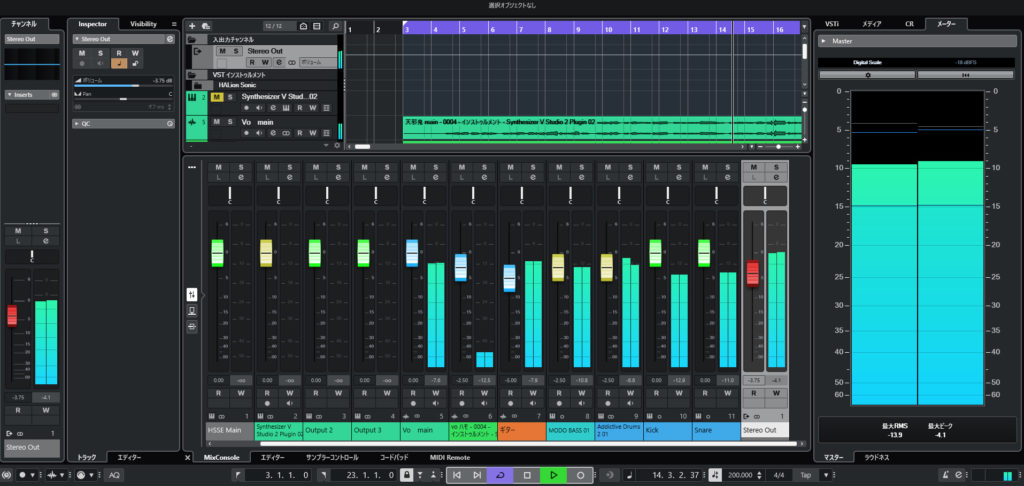Open the コードパッド tab in lower zone
This screenshot has height=486, width=1024.
pyautogui.click(x=395, y=457)
